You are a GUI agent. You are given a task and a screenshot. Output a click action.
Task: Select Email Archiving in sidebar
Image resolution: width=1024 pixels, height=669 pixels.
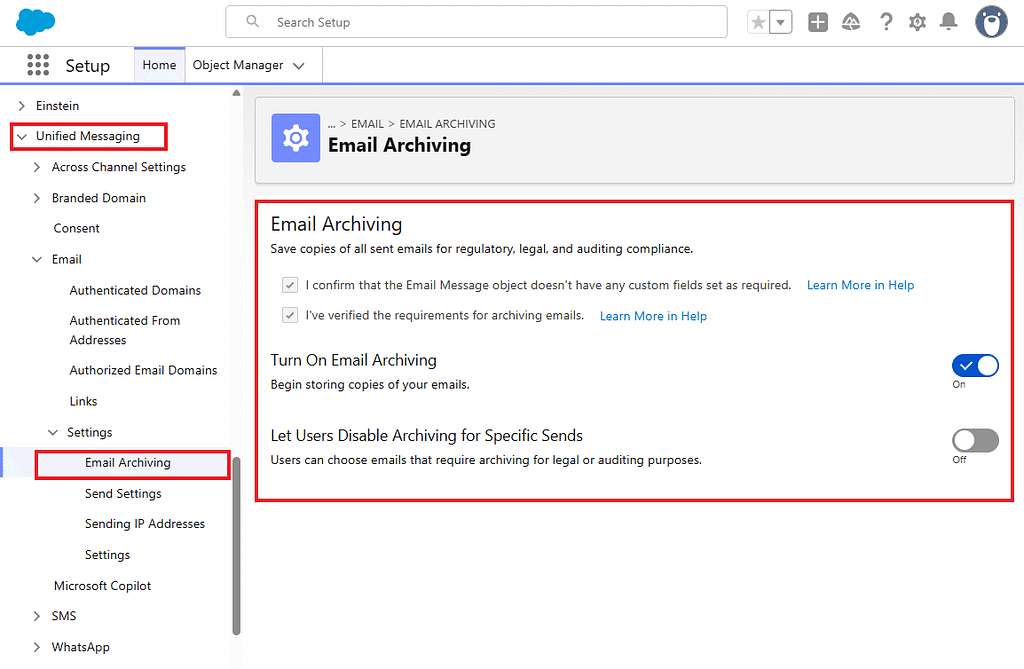click(128, 463)
